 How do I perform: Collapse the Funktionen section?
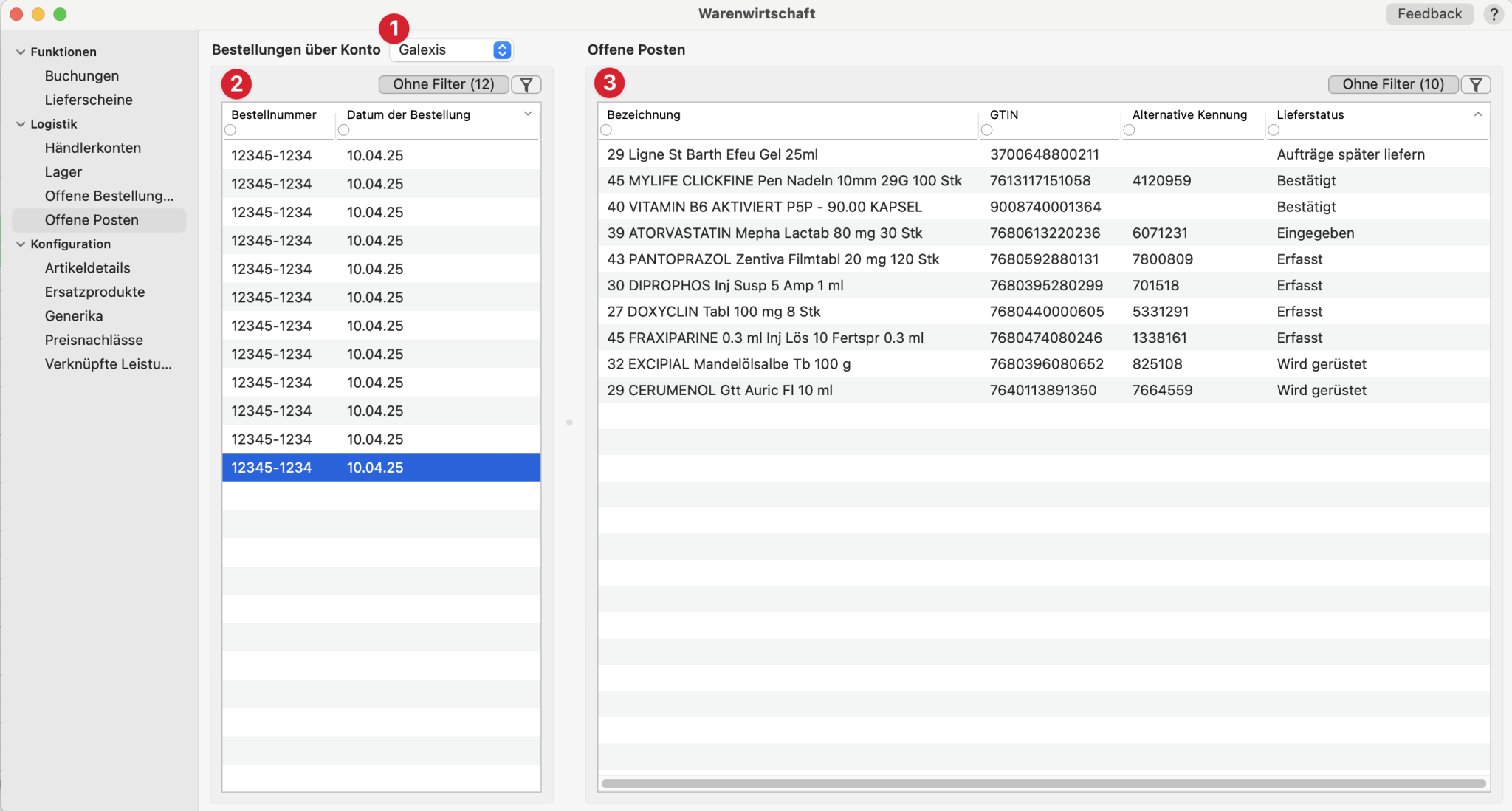coord(21,52)
